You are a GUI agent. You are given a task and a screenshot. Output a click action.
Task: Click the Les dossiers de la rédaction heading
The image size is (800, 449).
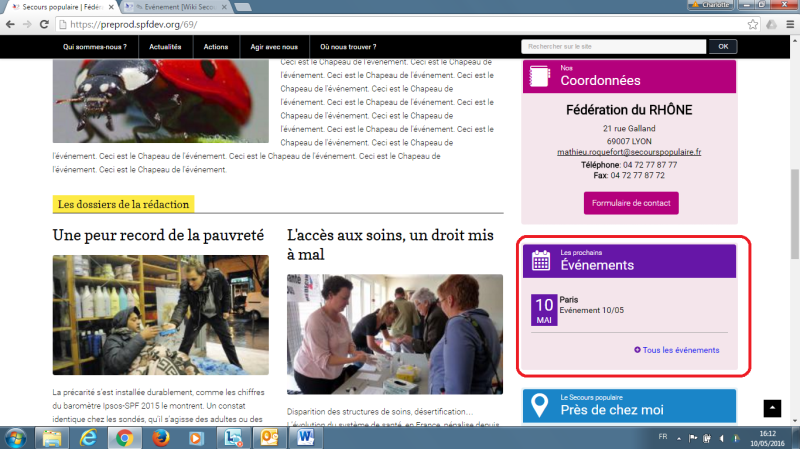coord(123,204)
